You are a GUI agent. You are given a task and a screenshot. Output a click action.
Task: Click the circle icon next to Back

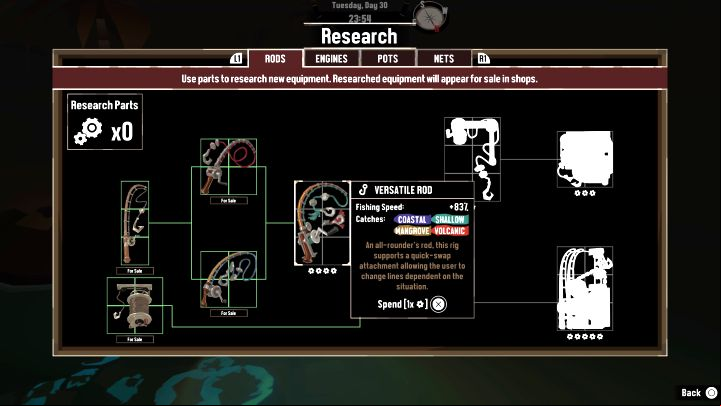(711, 393)
